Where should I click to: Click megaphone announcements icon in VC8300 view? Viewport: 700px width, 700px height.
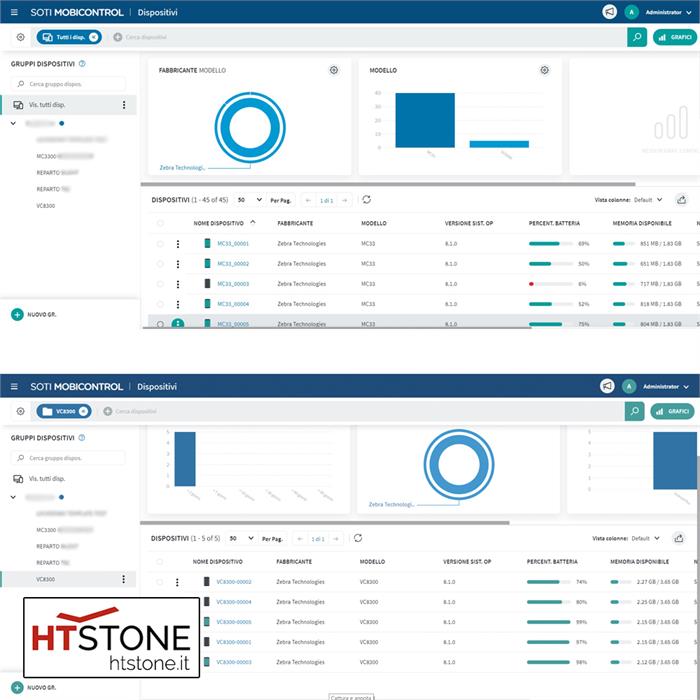[x=607, y=386]
